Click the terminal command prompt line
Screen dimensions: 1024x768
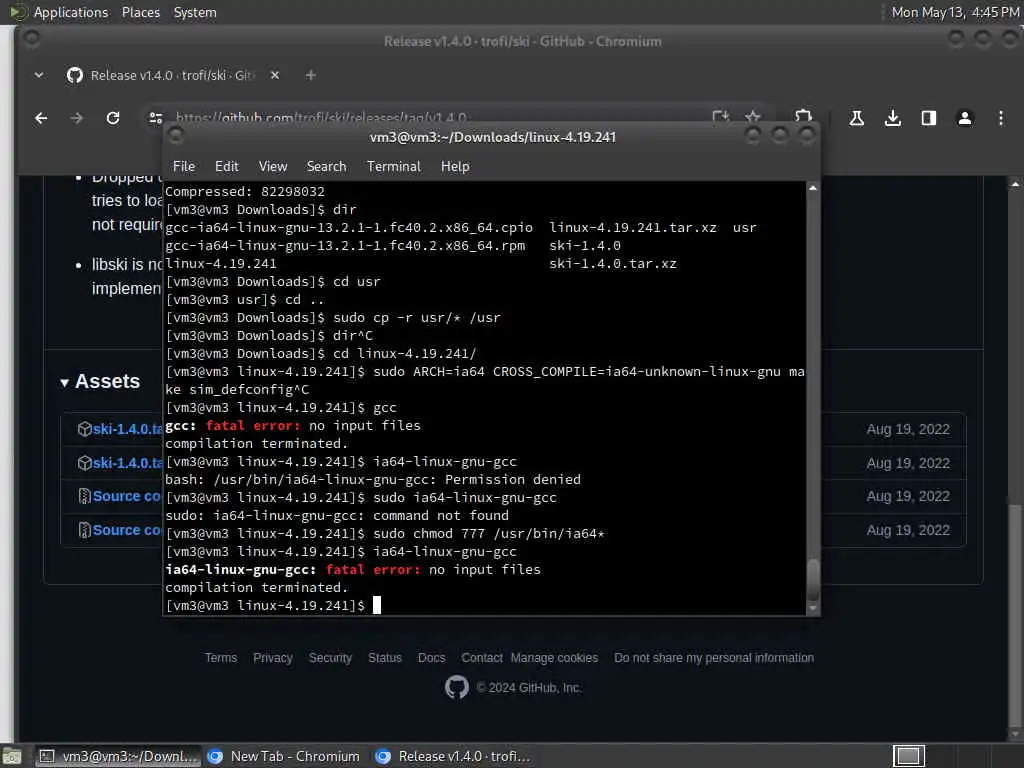[484, 605]
